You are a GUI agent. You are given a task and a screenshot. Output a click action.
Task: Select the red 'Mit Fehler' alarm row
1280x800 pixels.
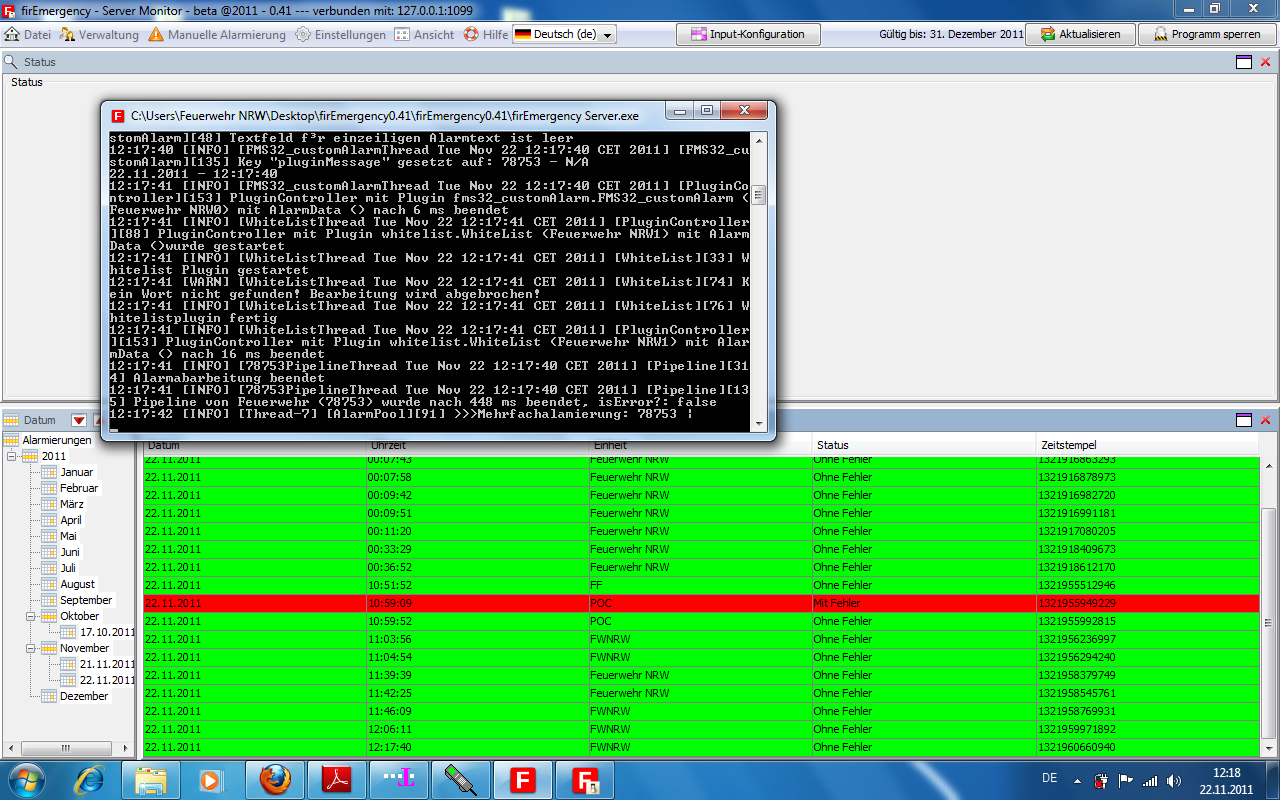point(700,603)
